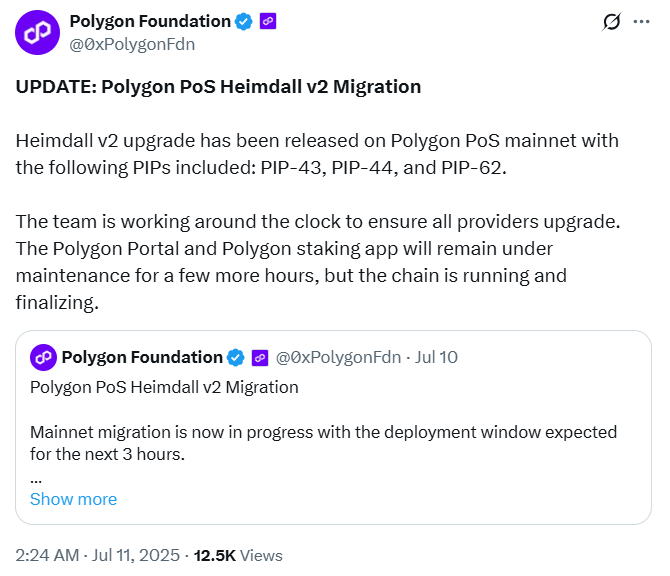Open the Polygon Foundation profile avatar at top
This screenshot has width=670, height=576.
pos(36,32)
